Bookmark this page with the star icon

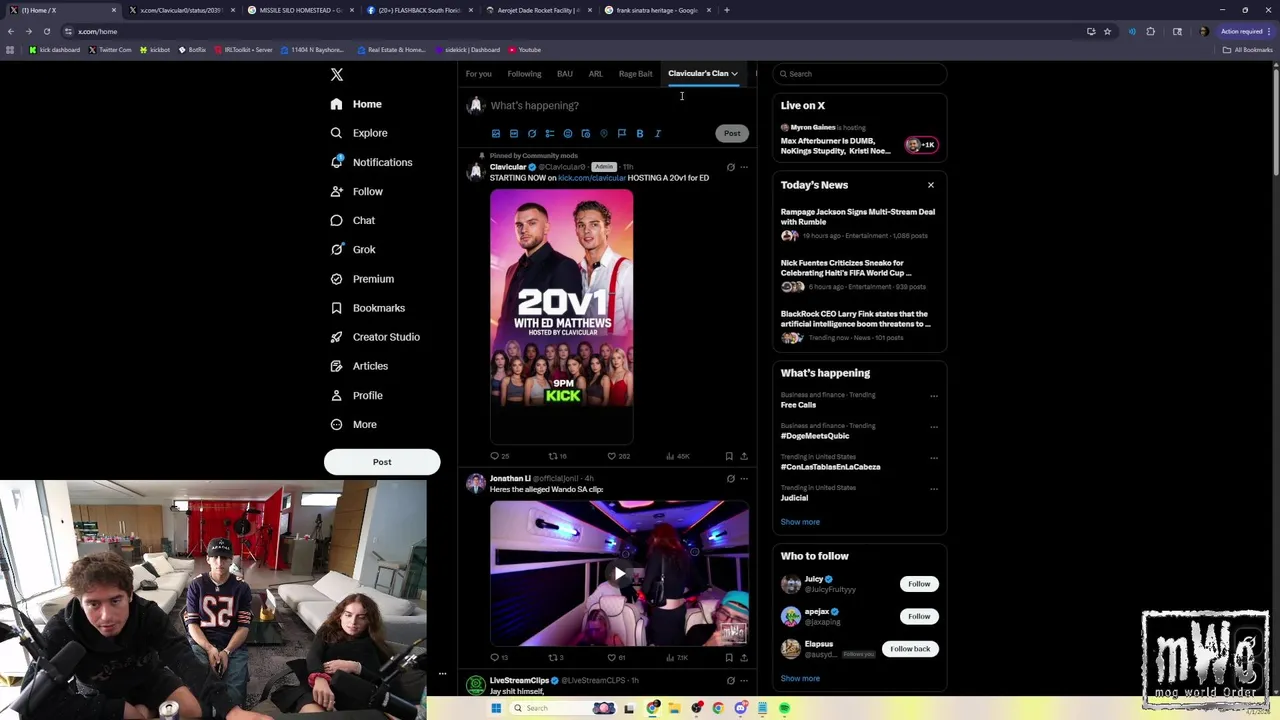tap(1107, 31)
